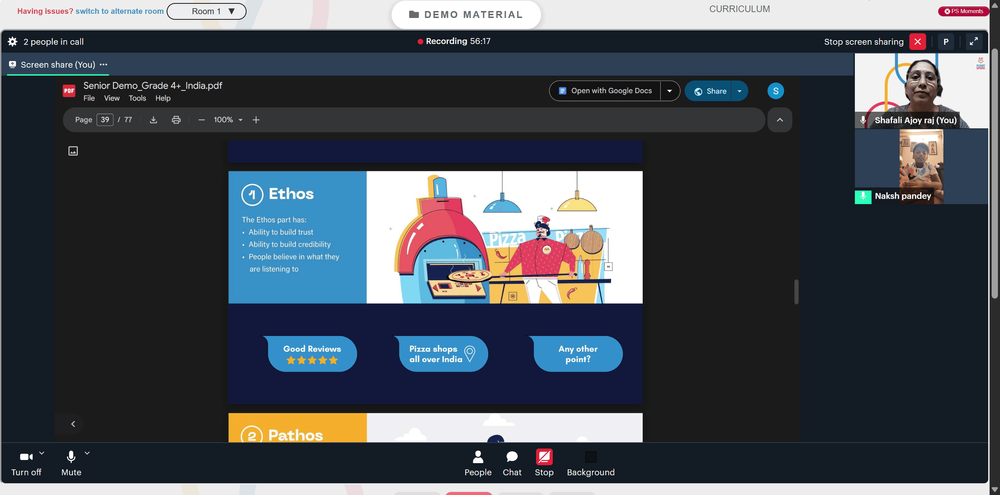1000x495 pixels.
Task: Click the Good Reviews bubble
Action: click(x=312, y=354)
